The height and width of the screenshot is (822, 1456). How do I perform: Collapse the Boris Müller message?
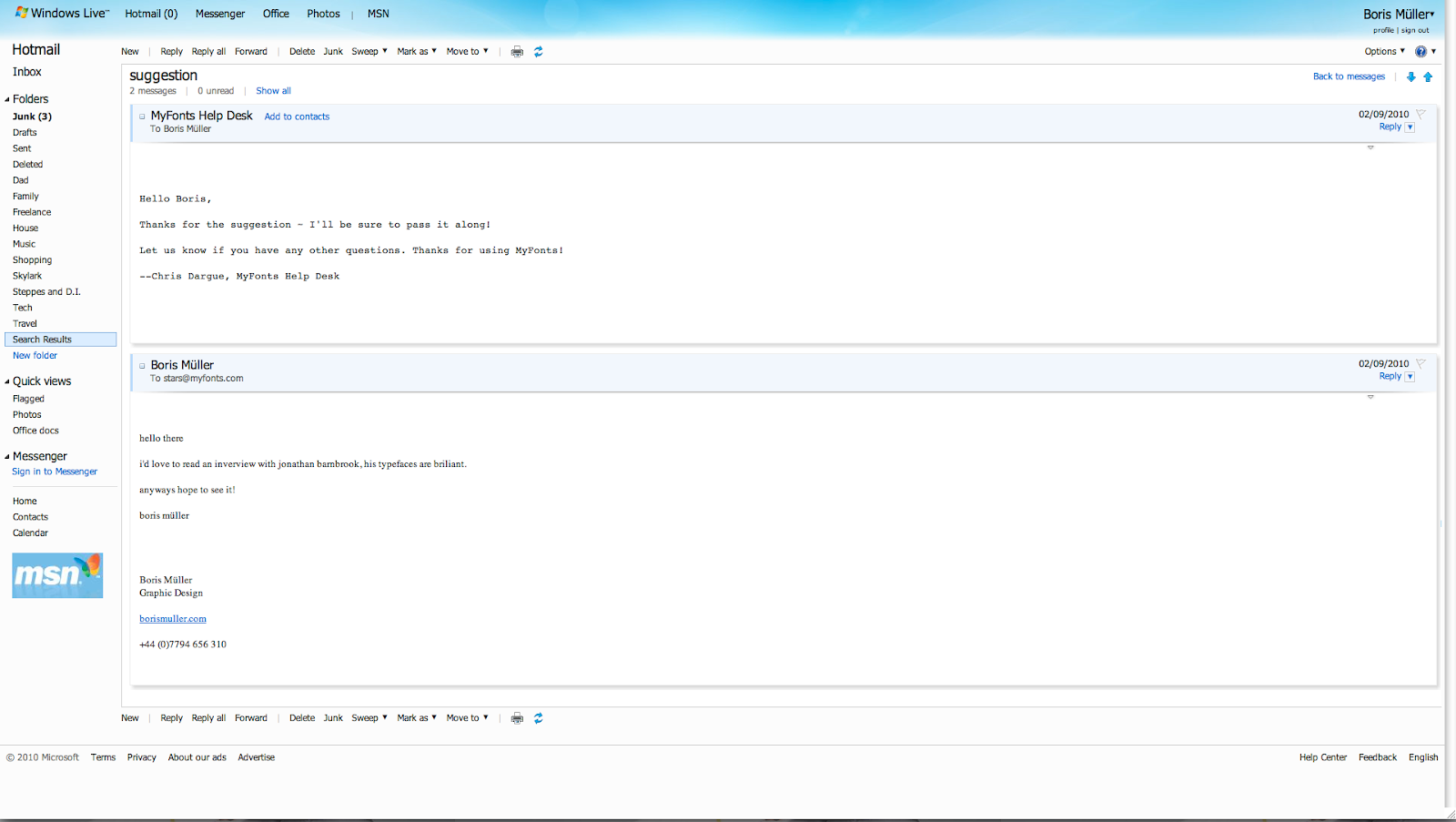click(x=142, y=366)
